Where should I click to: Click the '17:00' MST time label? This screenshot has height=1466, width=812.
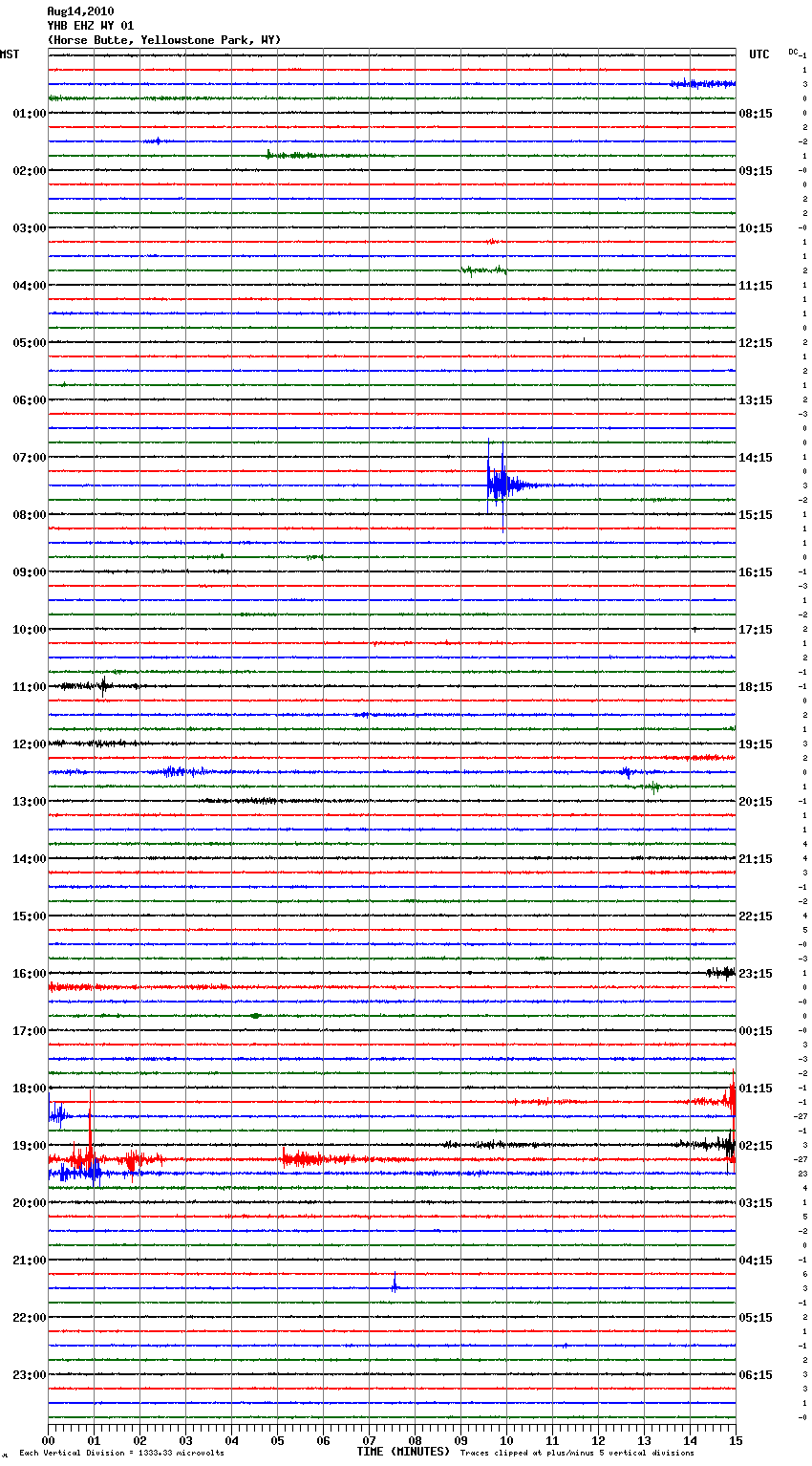[x=30, y=1031]
